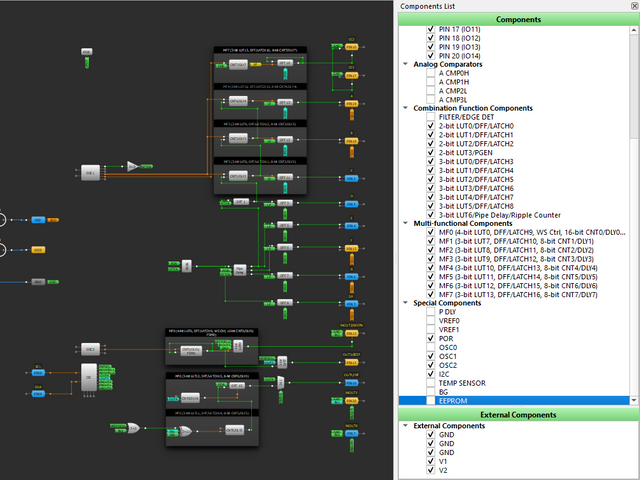Click the OSC1 oscillator block
640x480 pixels.
pyautogui.click(x=90, y=173)
